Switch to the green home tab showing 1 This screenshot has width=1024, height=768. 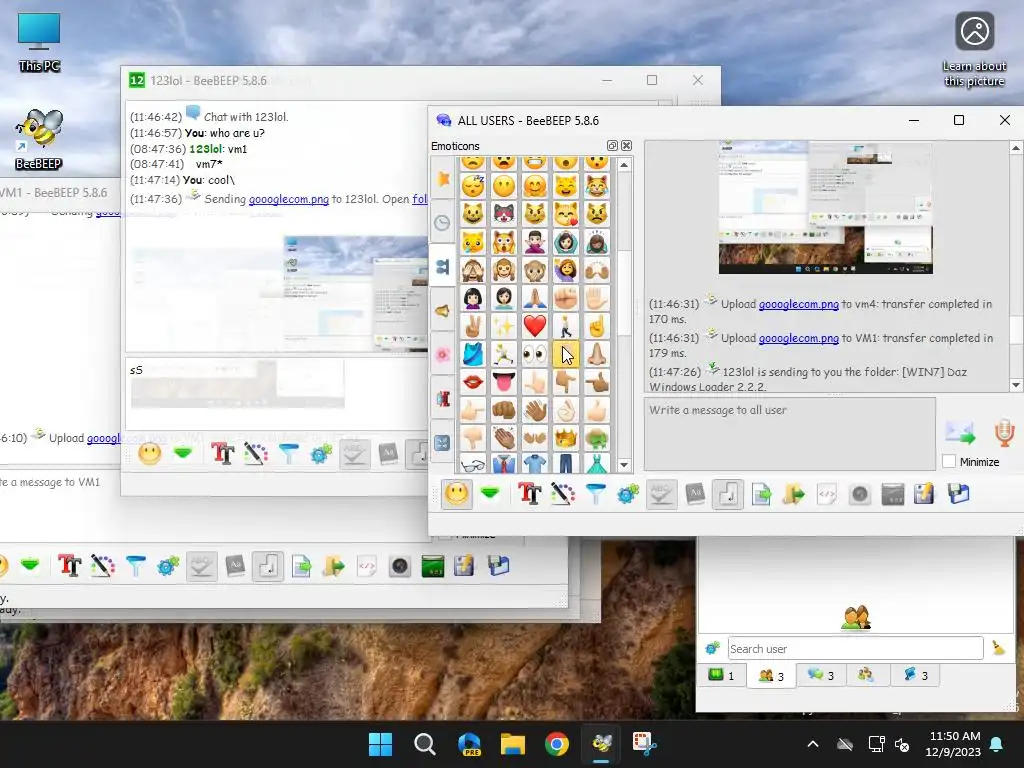pos(722,675)
